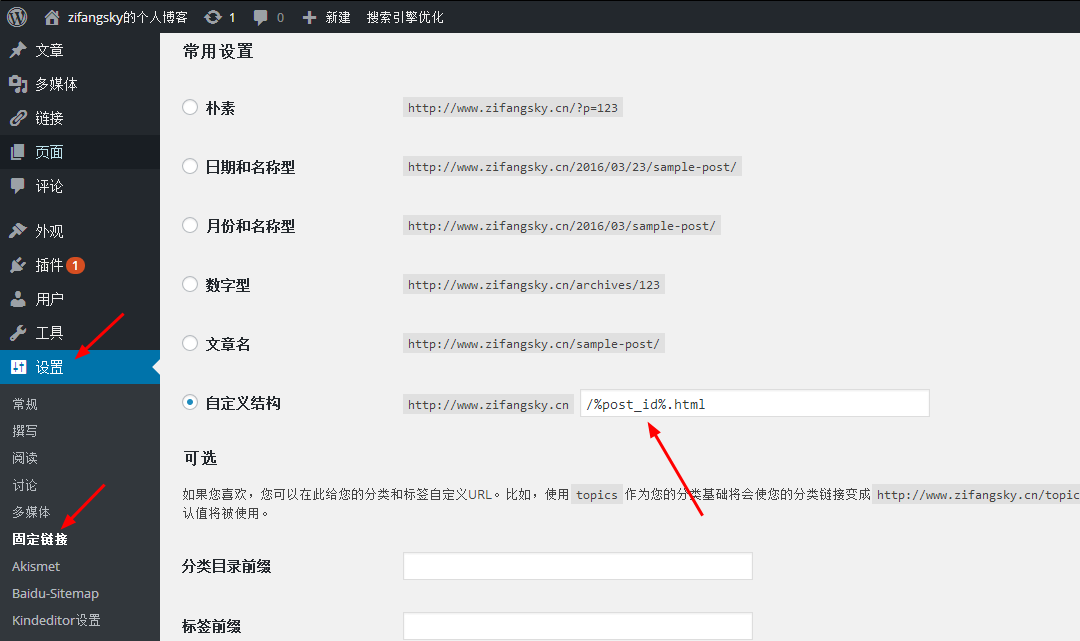Click the 标签前缀 input field

pos(578,626)
